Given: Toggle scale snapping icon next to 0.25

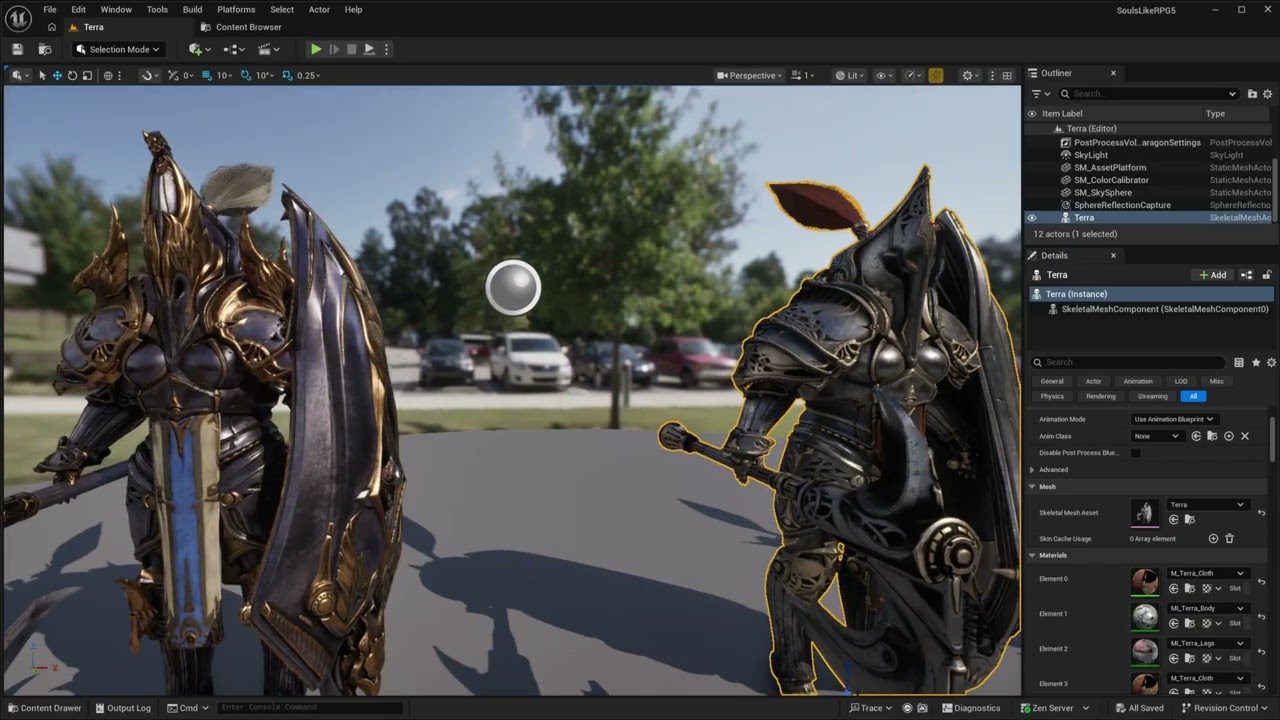Looking at the screenshot, I should point(287,75).
